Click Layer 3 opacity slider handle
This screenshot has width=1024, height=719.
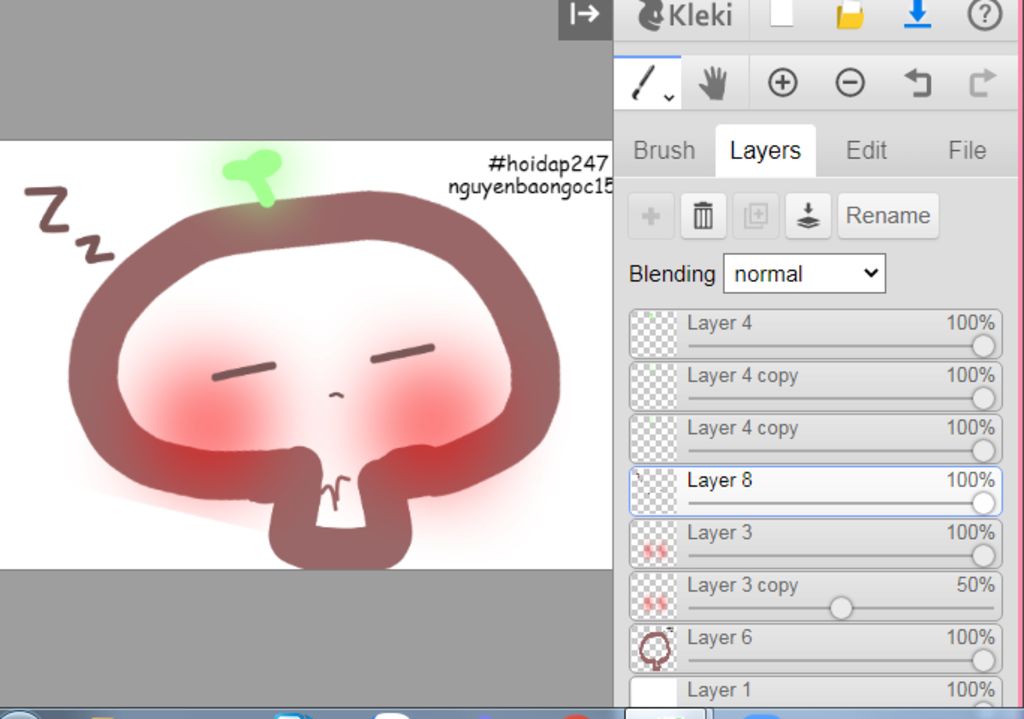point(983,556)
